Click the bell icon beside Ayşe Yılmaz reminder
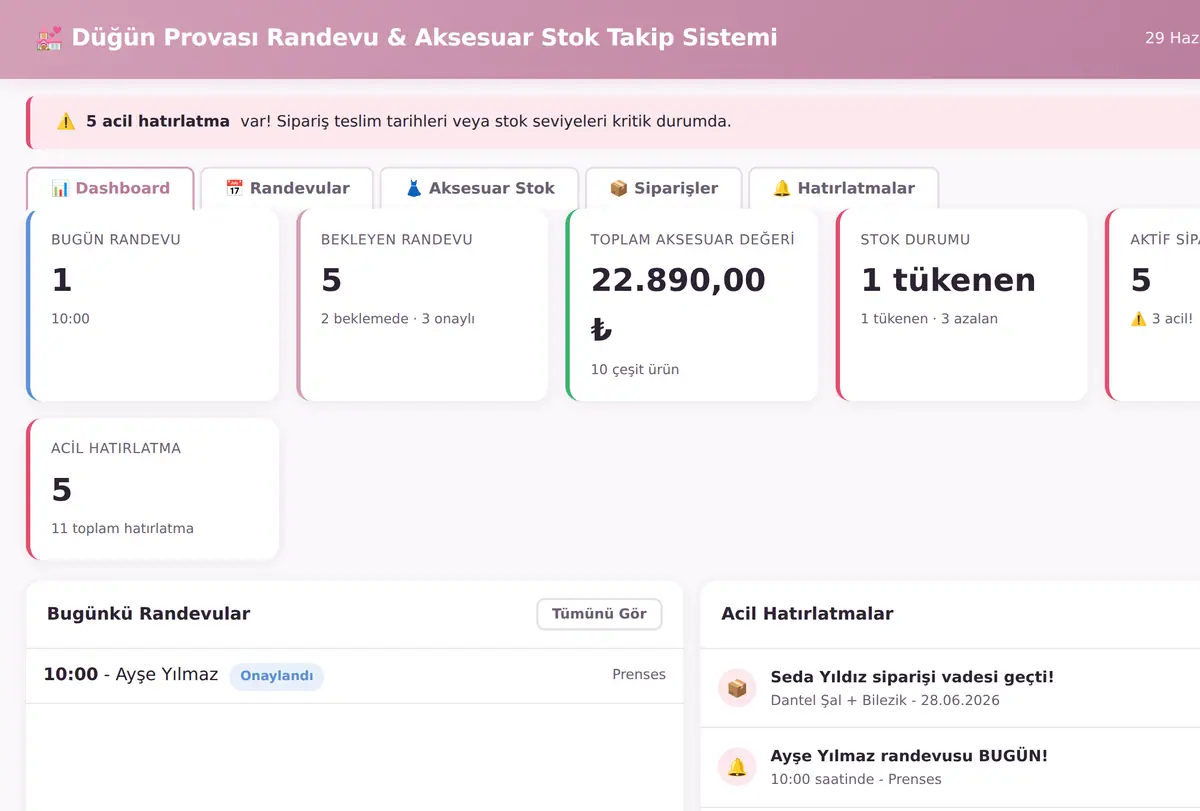Image resolution: width=1200 pixels, height=811 pixels. coord(737,767)
